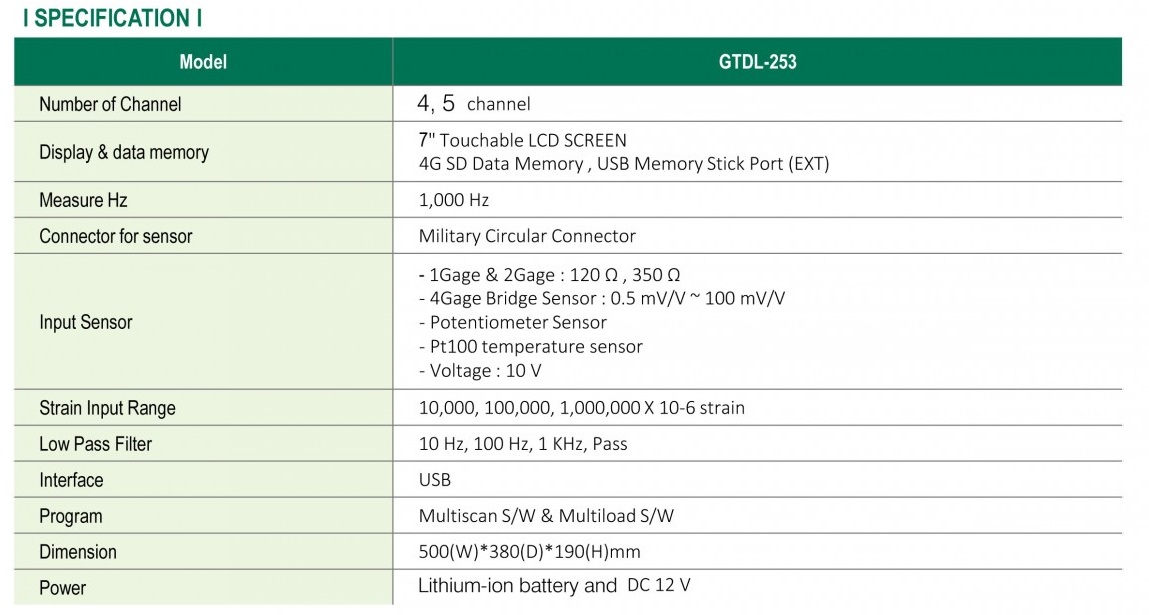Select the '4, 5 channel' value

pyautogui.click(x=473, y=103)
